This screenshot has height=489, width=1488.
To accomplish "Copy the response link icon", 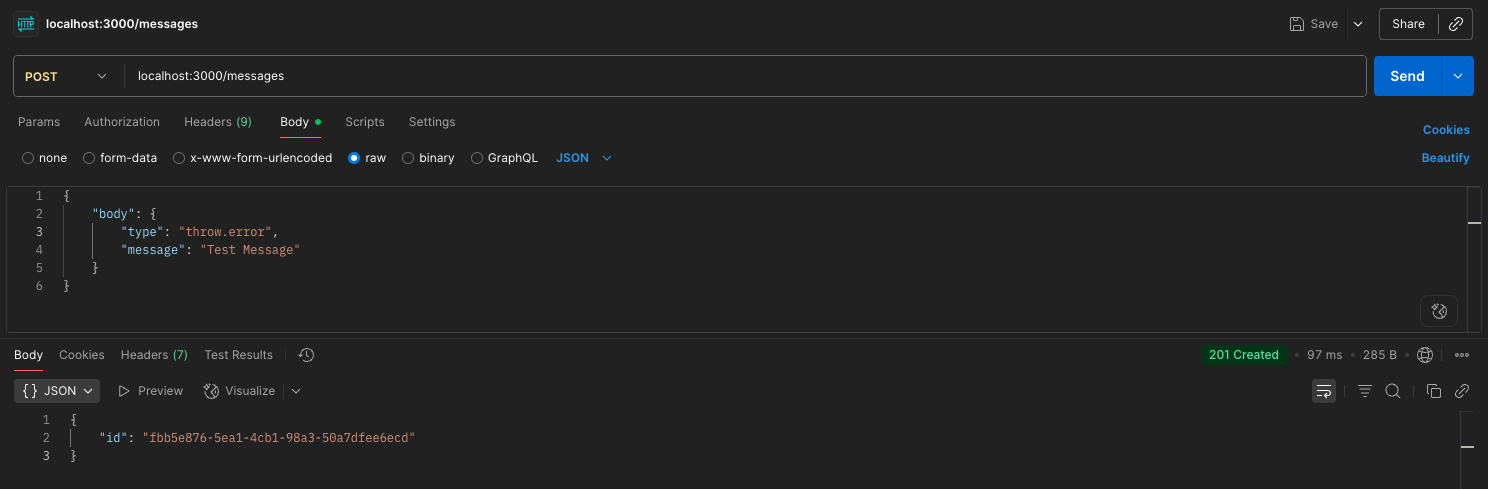I will [1461, 391].
